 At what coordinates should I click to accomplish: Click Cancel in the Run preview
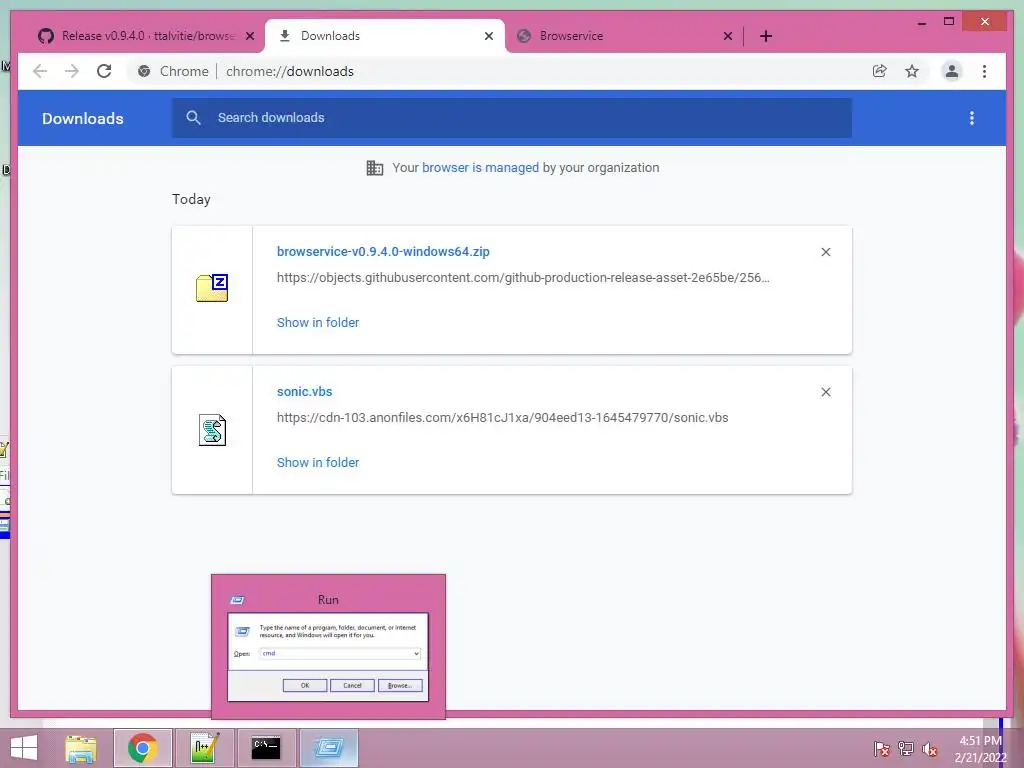(x=353, y=685)
